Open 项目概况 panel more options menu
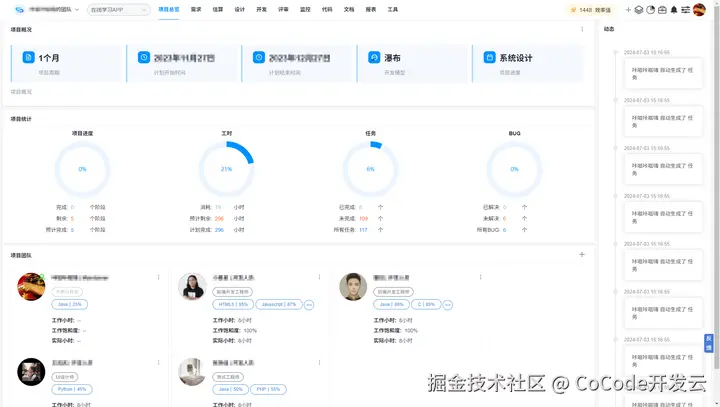The image size is (720, 407). point(582,29)
